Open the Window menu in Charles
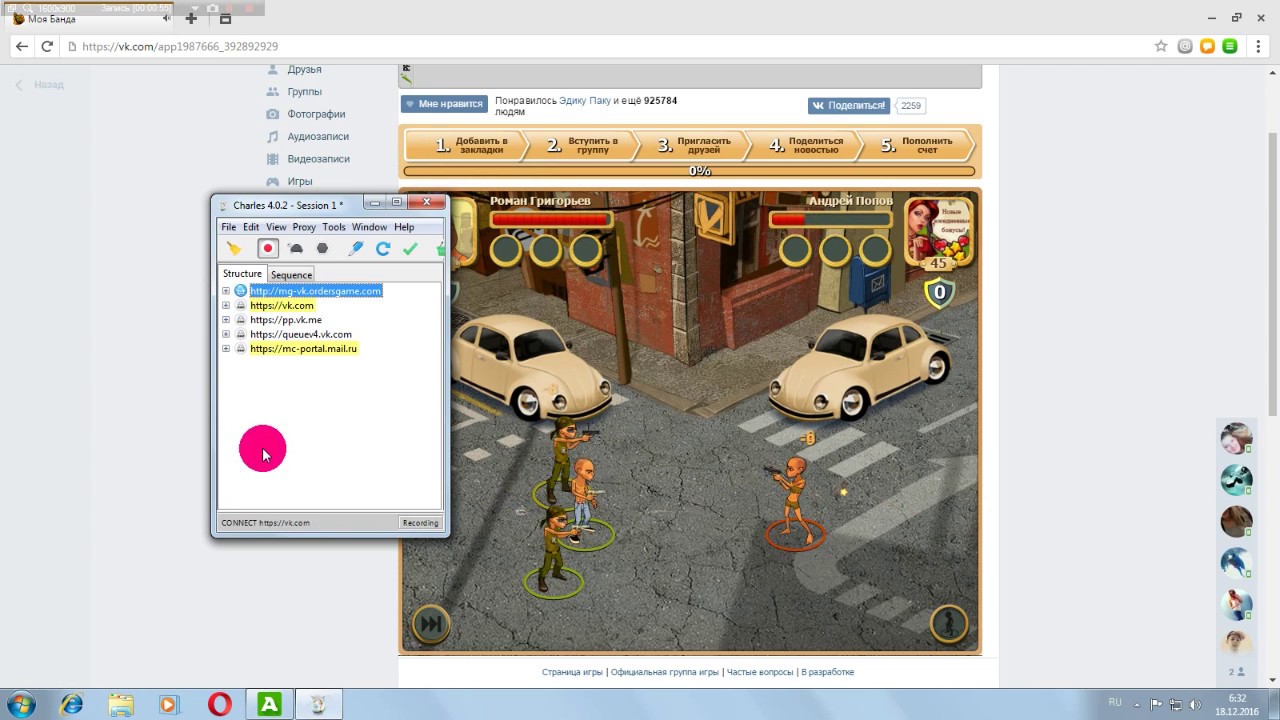The width and height of the screenshot is (1280, 720). [x=369, y=227]
